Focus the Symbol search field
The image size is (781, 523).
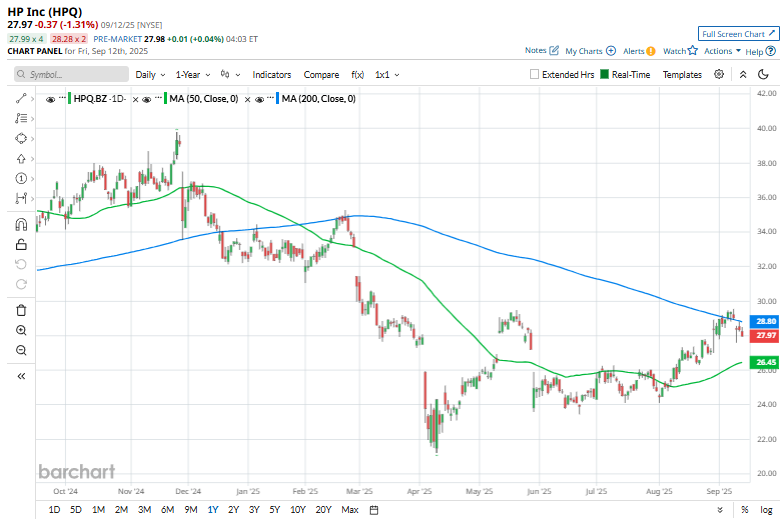[x=71, y=75]
